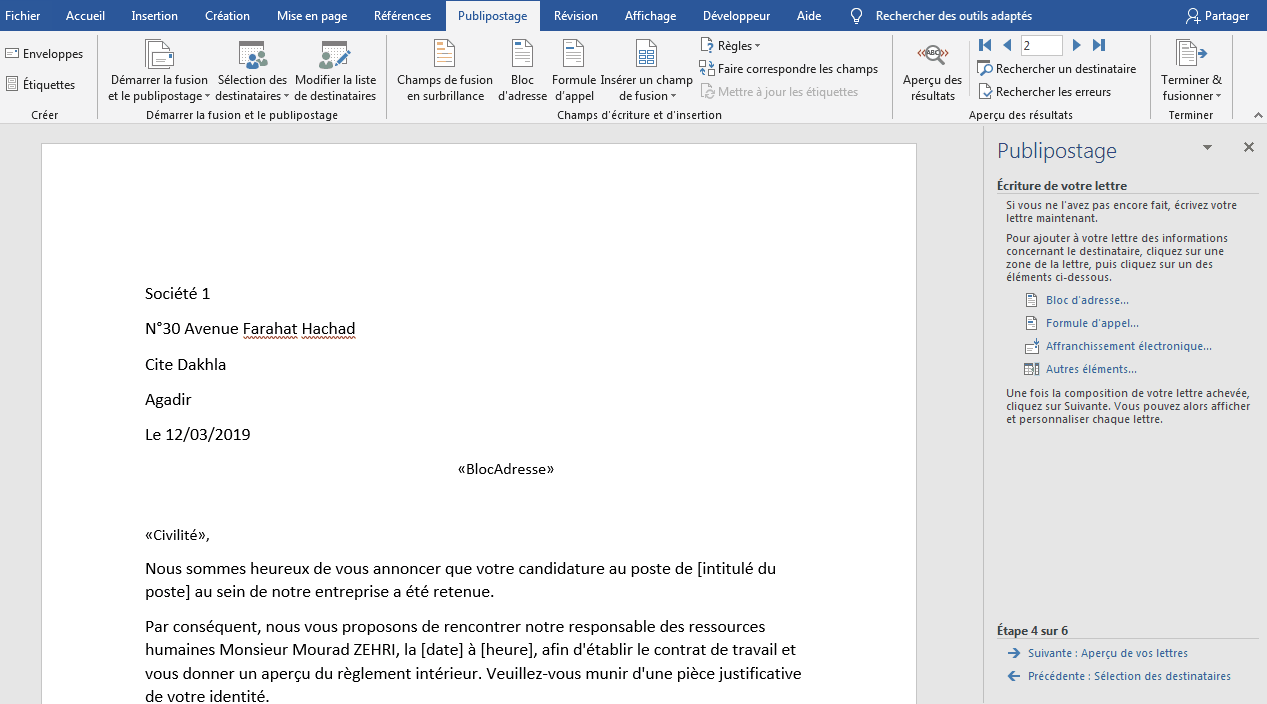Screen dimensions: 1267x704
Task: Click «BlocAdresse» merge field in document
Action: 505,469
